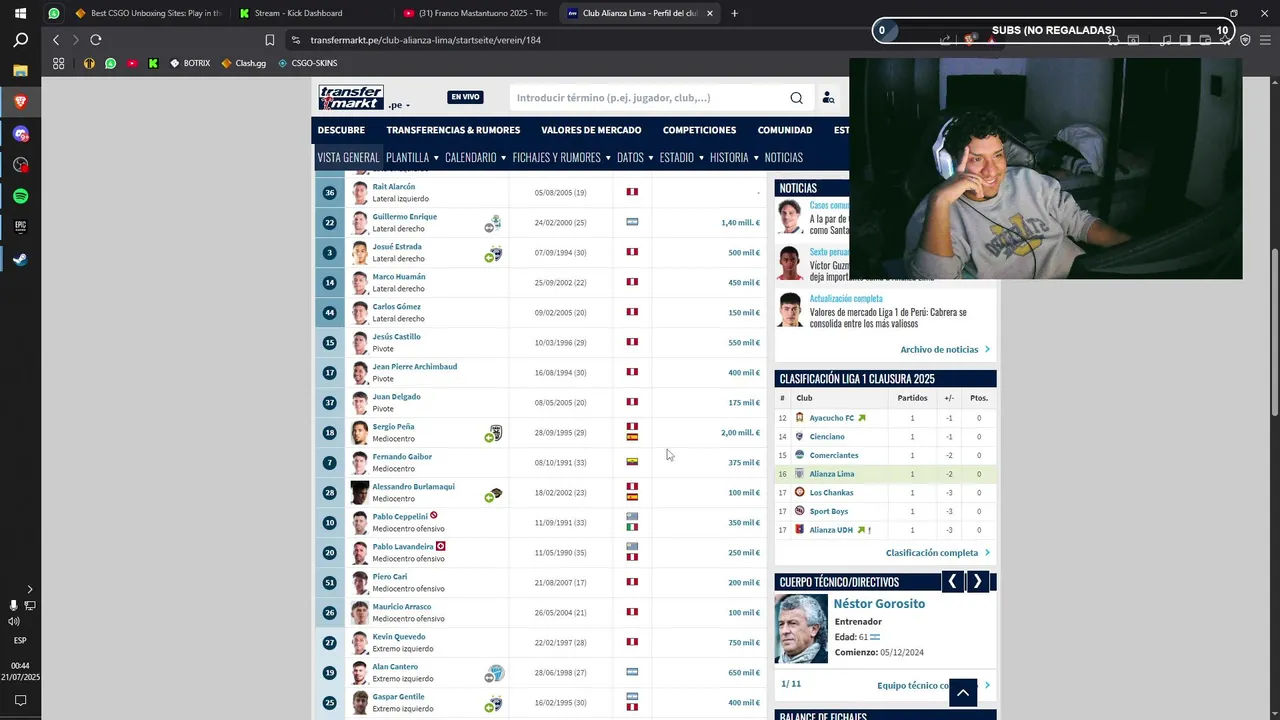Viewport: 1280px width, 720px height.
Task: Switch to Stream - Kick Dashboard tab
Action: [x=310, y=13]
